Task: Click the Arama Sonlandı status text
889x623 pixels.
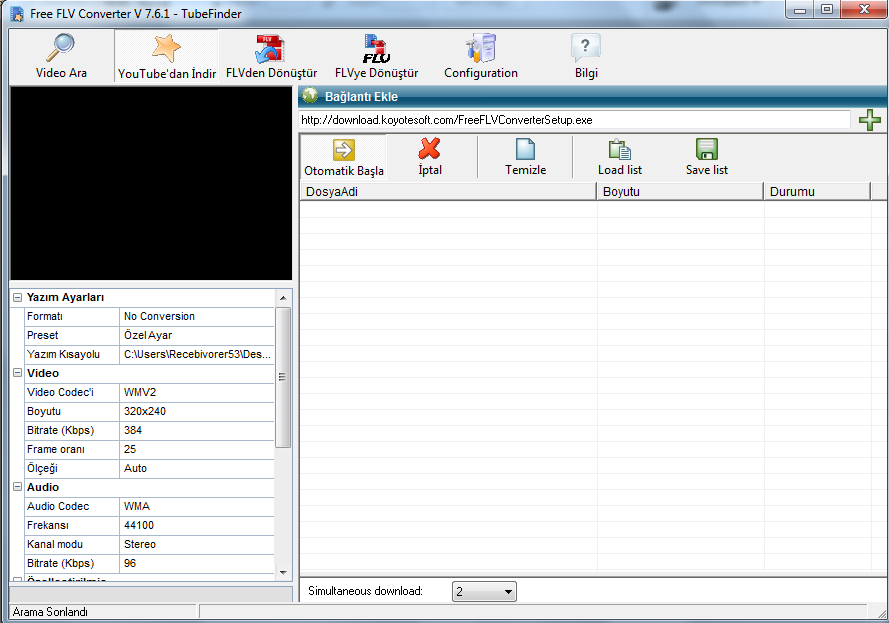Action: click(x=50, y=612)
